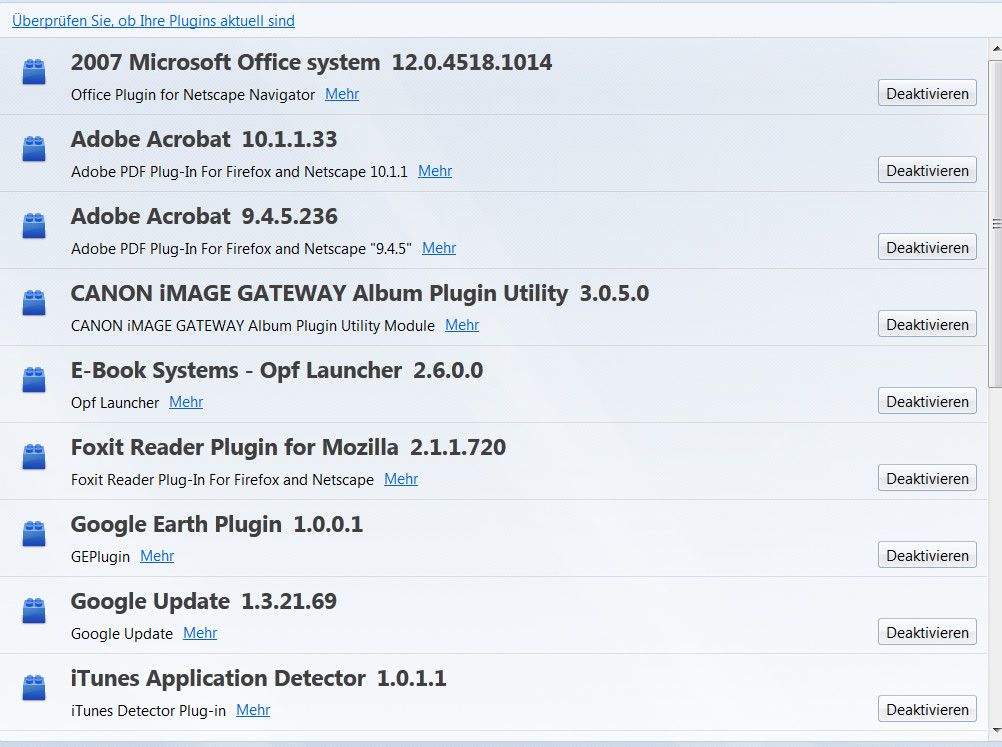The height and width of the screenshot is (747, 1002).
Task: Show more about Office Plugin for Netscape Navigator
Action: tap(342, 94)
